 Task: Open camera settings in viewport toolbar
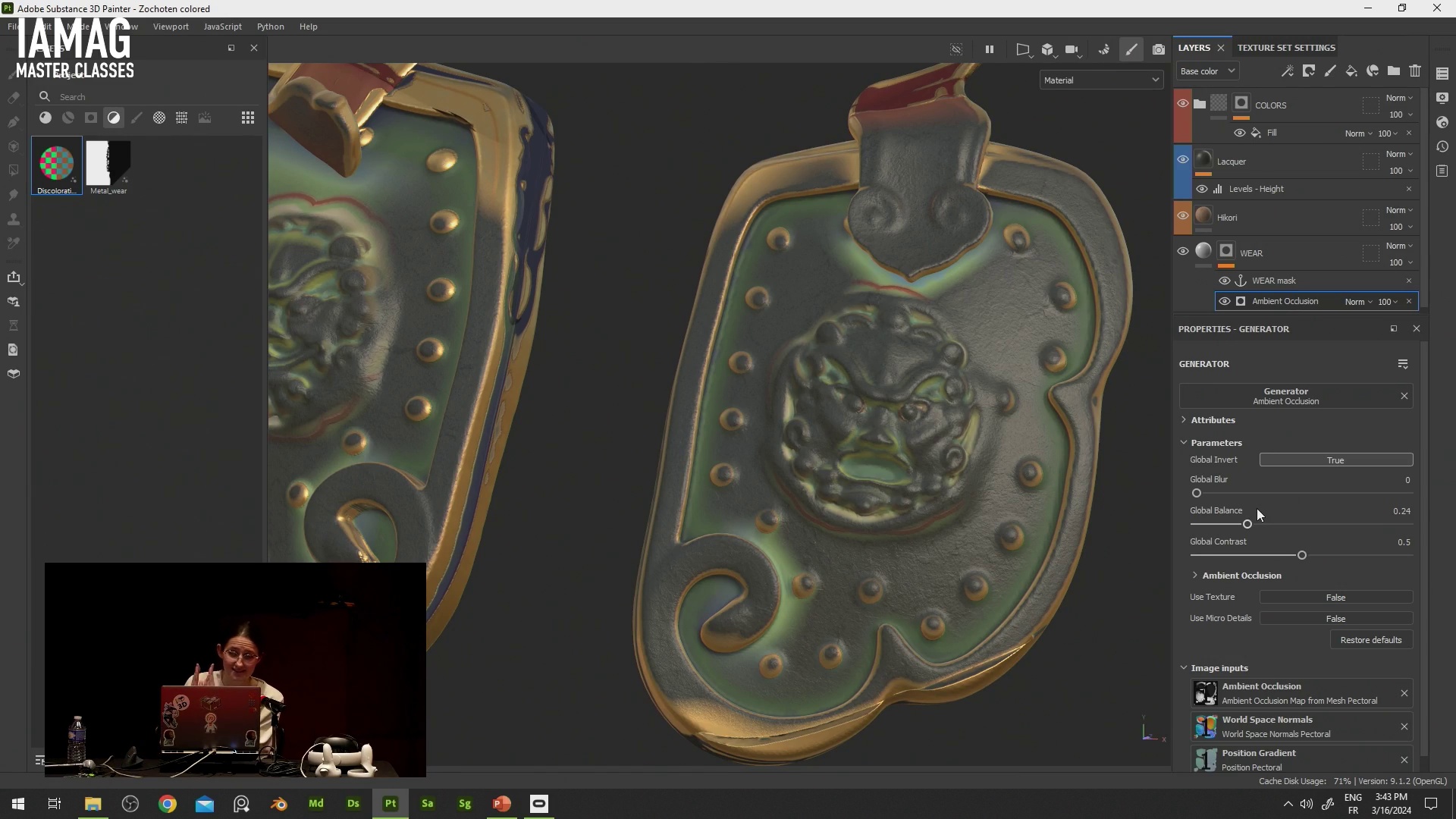(1072, 49)
